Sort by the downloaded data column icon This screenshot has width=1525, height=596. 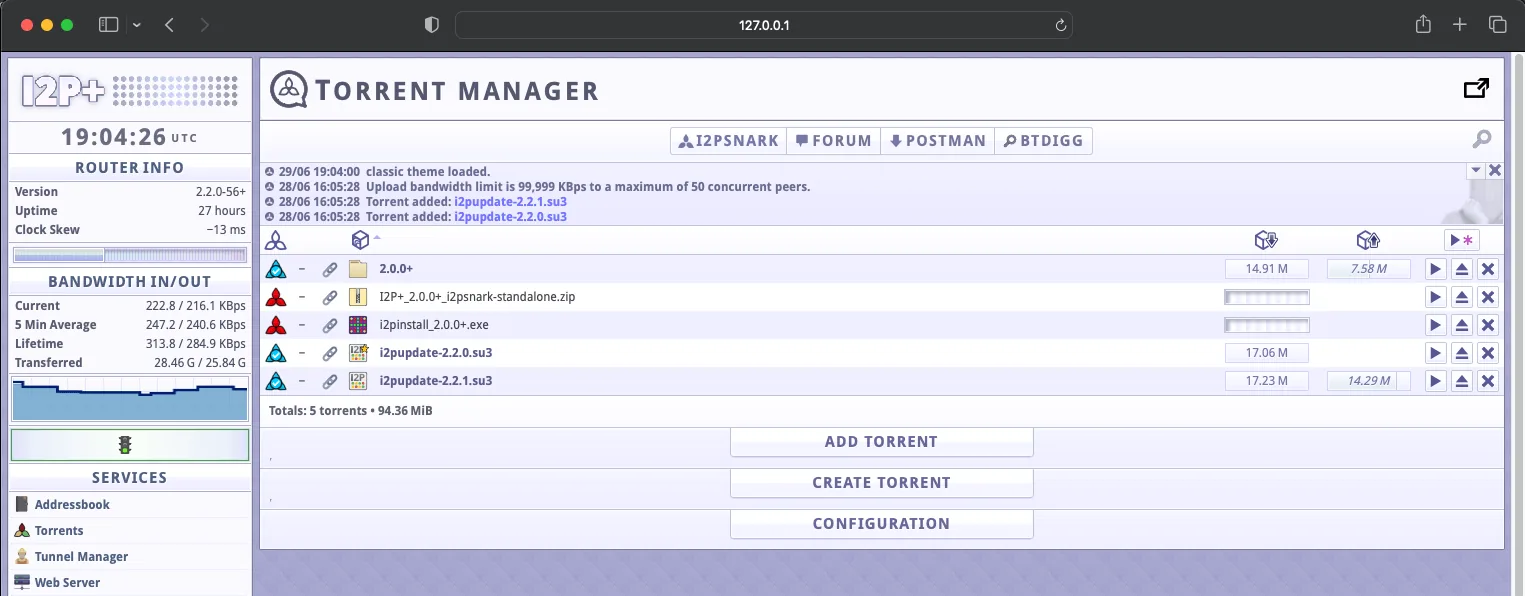[1266, 240]
